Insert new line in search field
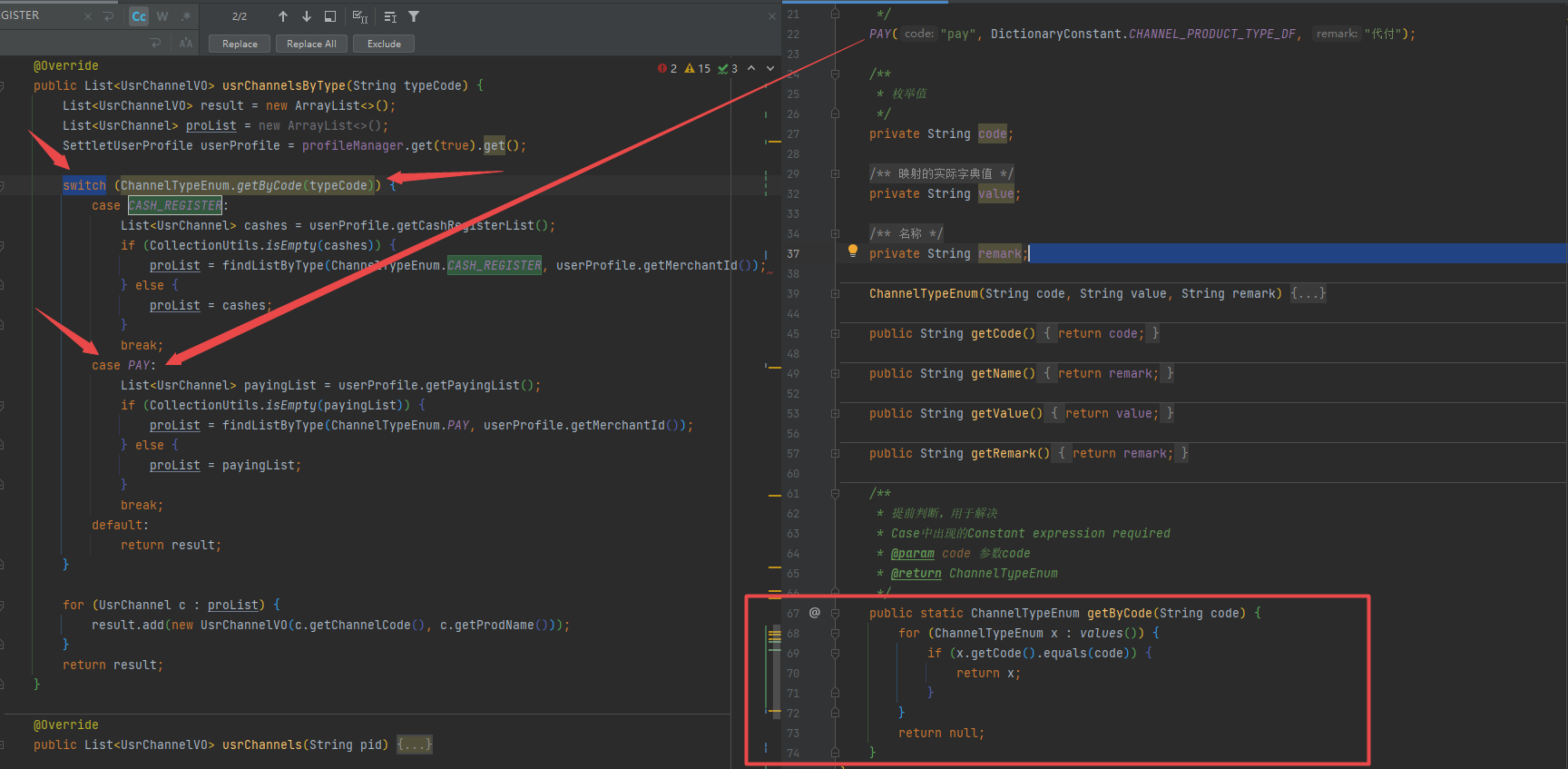 [109, 16]
